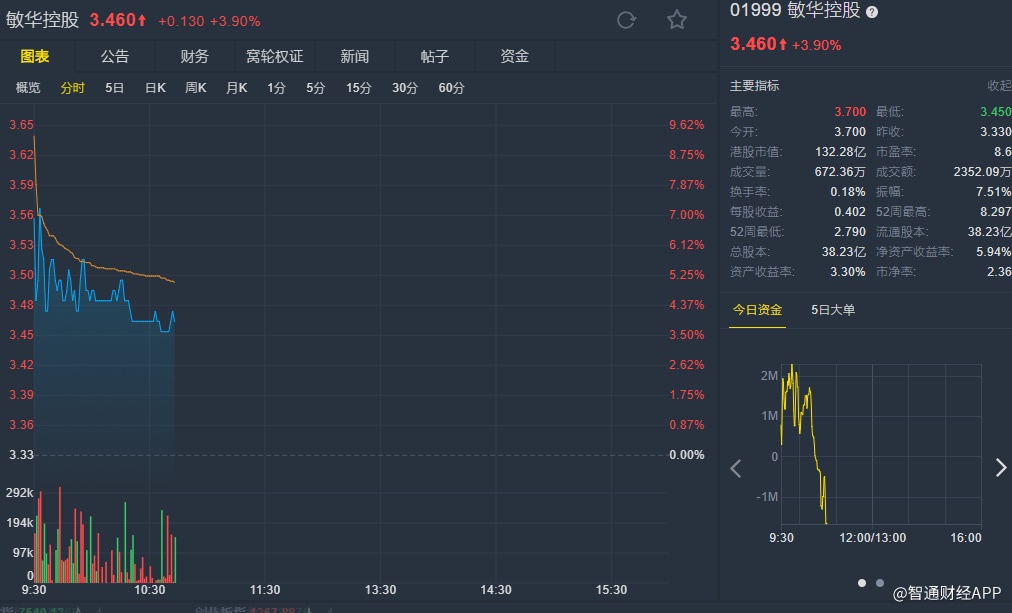
Task: Open the 窝轮权证 tab
Action: pos(275,56)
